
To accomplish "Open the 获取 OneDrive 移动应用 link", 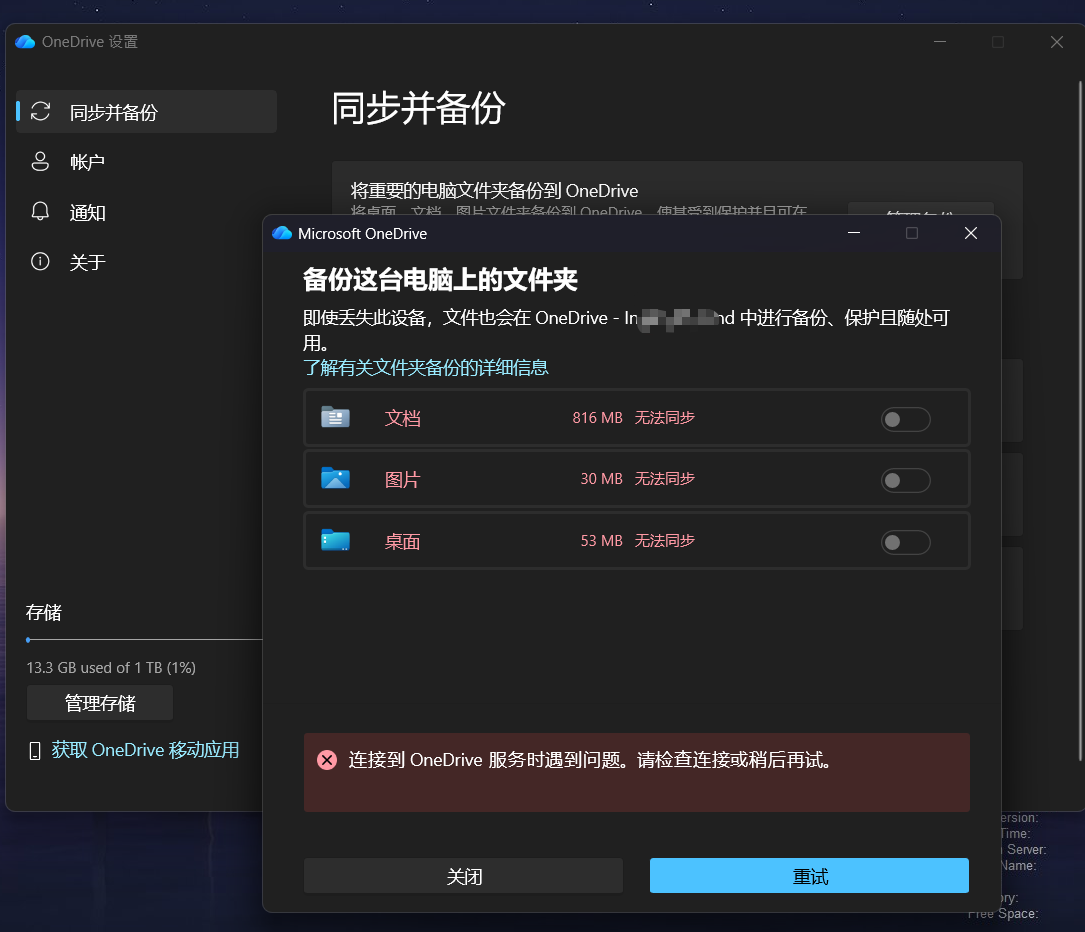I will tap(145, 750).
